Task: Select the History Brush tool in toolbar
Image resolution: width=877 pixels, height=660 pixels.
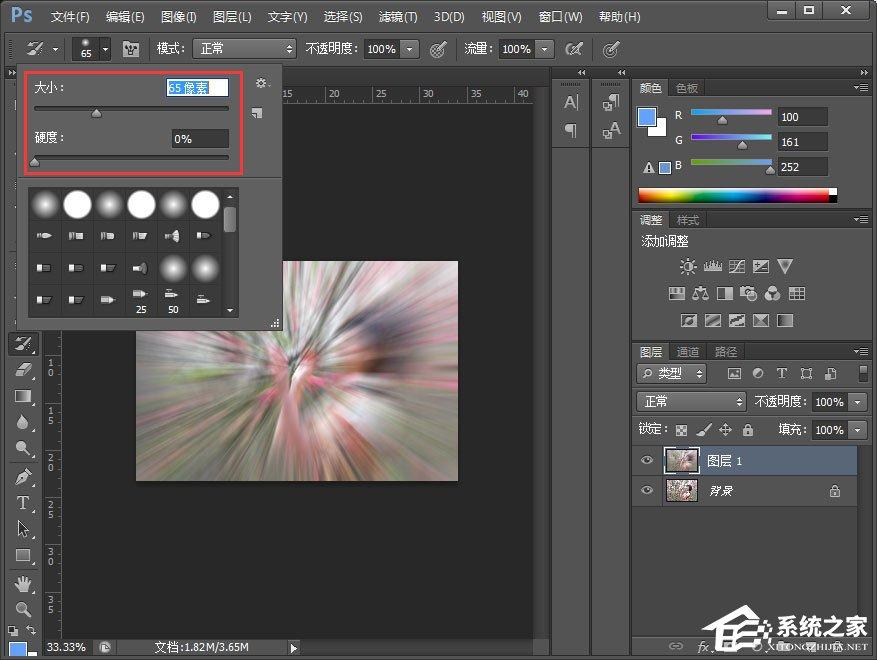Action: pyautogui.click(x=22, y=344)
